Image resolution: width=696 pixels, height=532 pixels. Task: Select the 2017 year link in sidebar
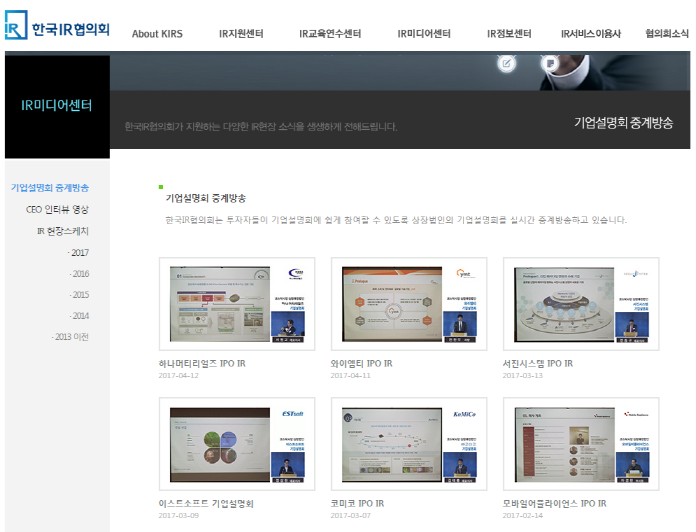pos(79,252)
